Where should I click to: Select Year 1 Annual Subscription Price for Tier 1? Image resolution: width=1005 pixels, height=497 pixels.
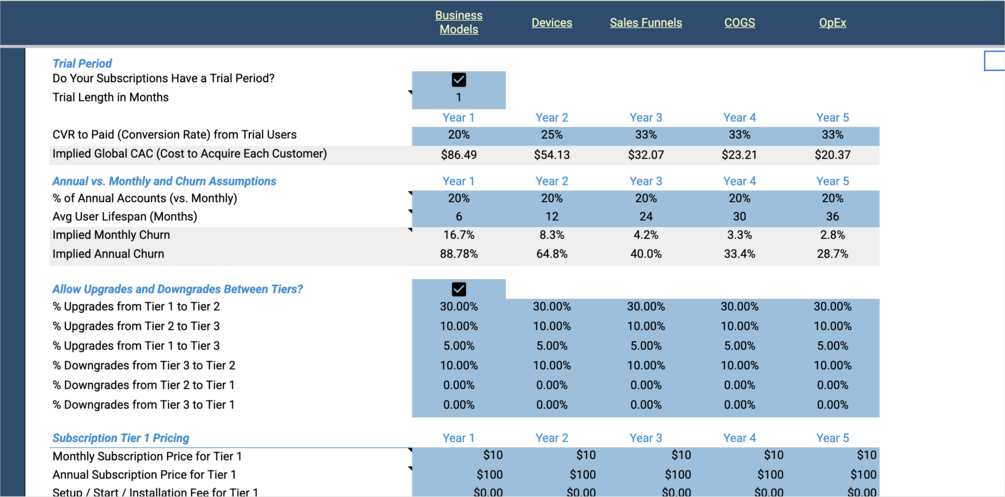tap(459, 475)
